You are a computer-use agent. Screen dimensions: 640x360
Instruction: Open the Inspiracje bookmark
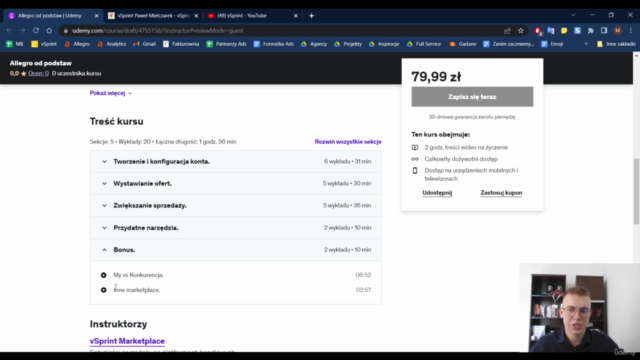[384, 44]
